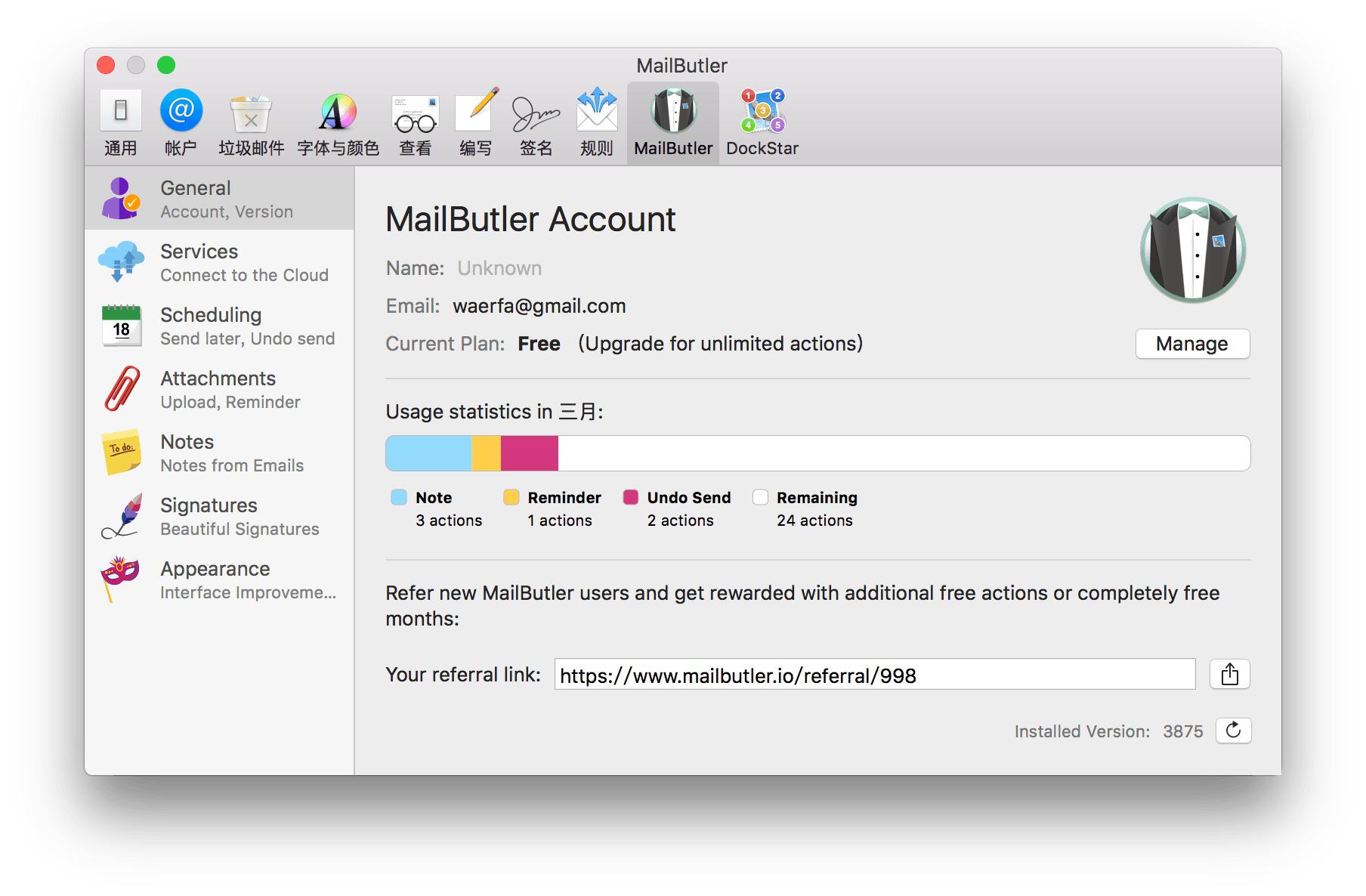Click the MailButler Account heading
1366x896 pixels.
530,220
